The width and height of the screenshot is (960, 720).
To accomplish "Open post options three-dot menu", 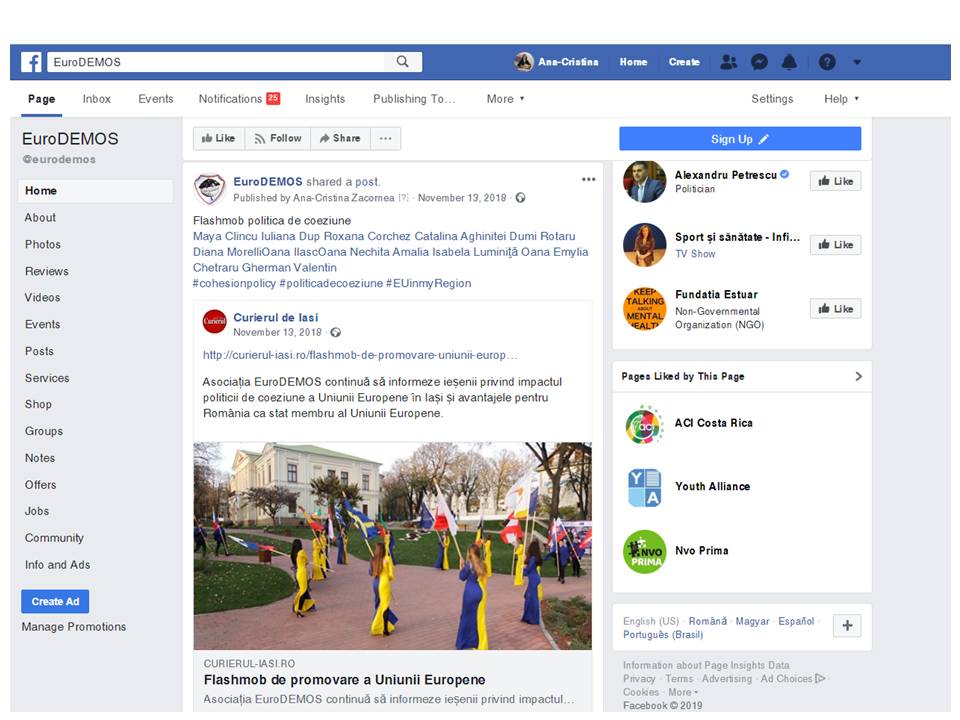I will point(588,179).
